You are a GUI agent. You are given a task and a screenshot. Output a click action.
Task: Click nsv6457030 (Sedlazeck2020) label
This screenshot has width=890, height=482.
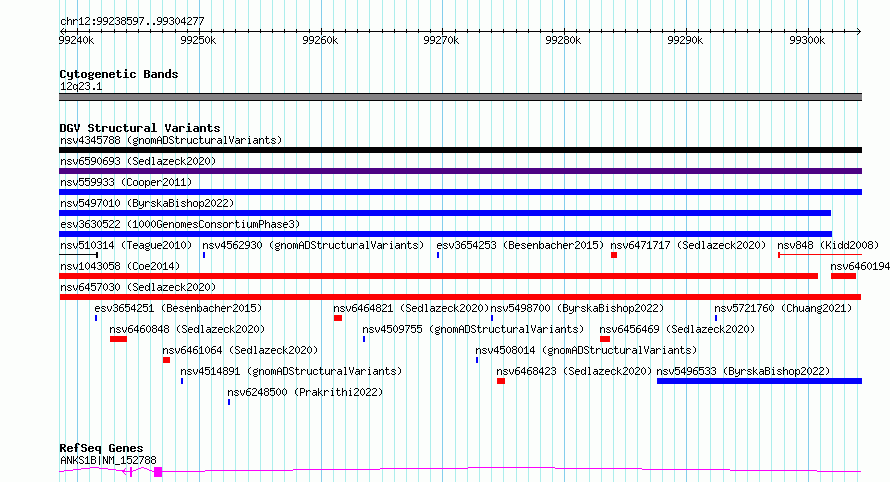(x=138, y=287)
